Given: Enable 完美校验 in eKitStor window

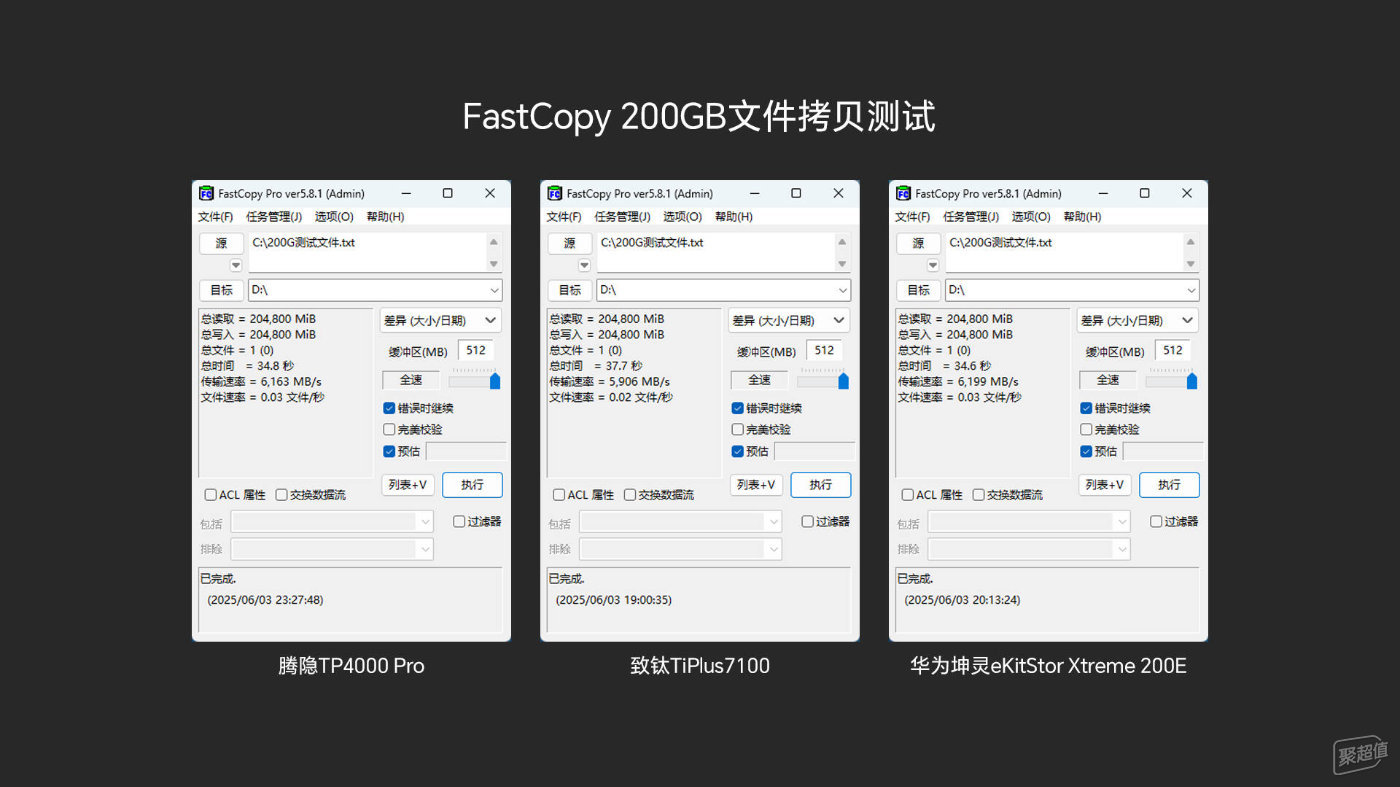Looking at the screenshot, I should (1086, 429).
